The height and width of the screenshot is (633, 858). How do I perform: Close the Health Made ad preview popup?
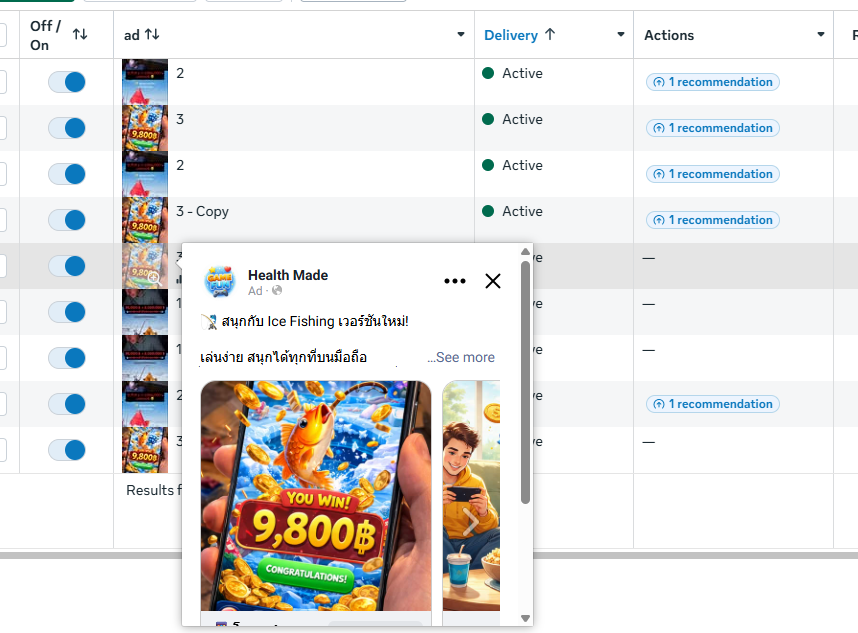tap(493, 281)
